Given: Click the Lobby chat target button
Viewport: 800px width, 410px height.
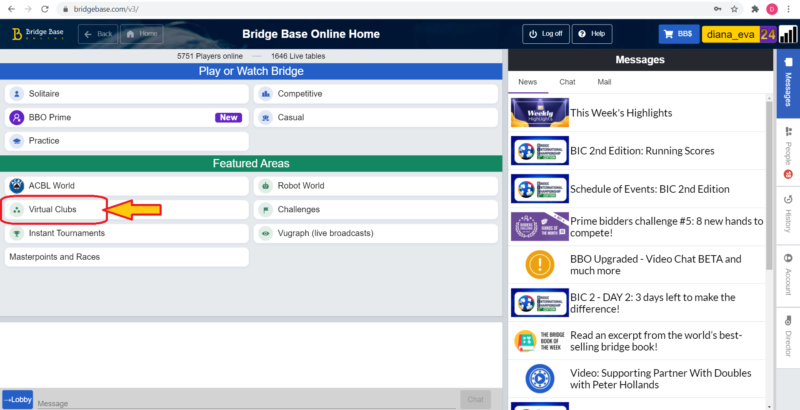Looking at the screenshot, I should (18, 399).
